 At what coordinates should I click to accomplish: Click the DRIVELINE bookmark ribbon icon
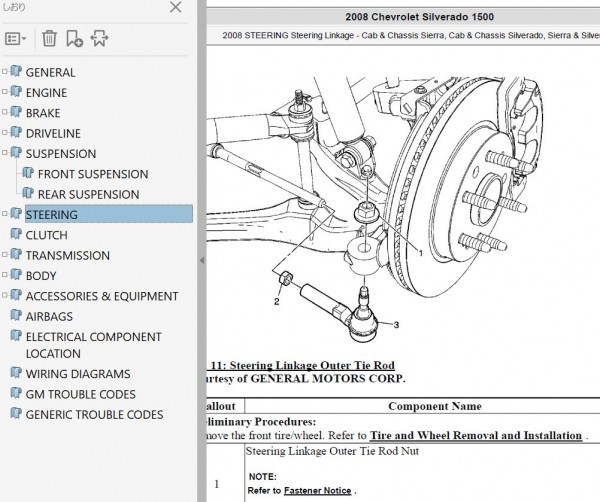point(16,132)
